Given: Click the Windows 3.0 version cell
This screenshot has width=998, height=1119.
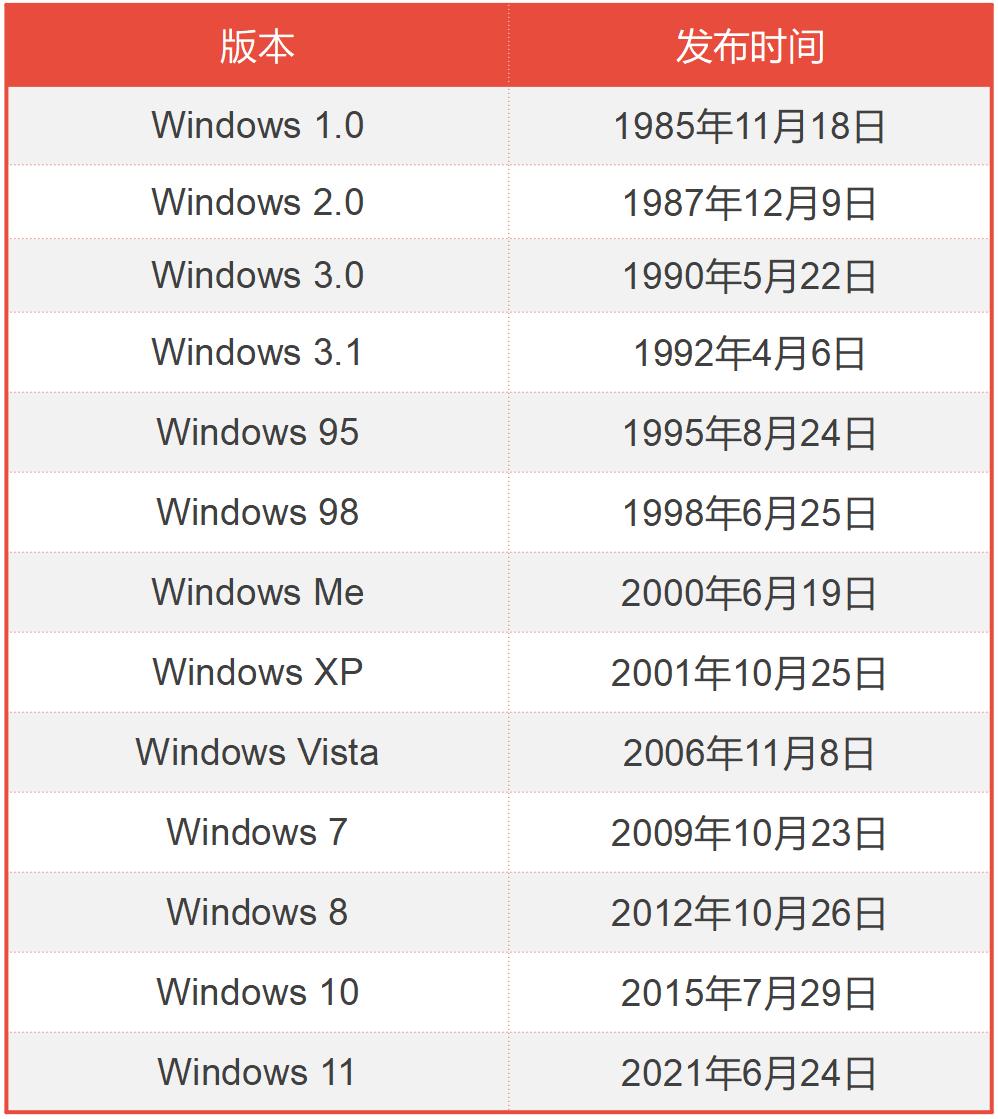Looking at the screenshot, I should click(258, 275).
